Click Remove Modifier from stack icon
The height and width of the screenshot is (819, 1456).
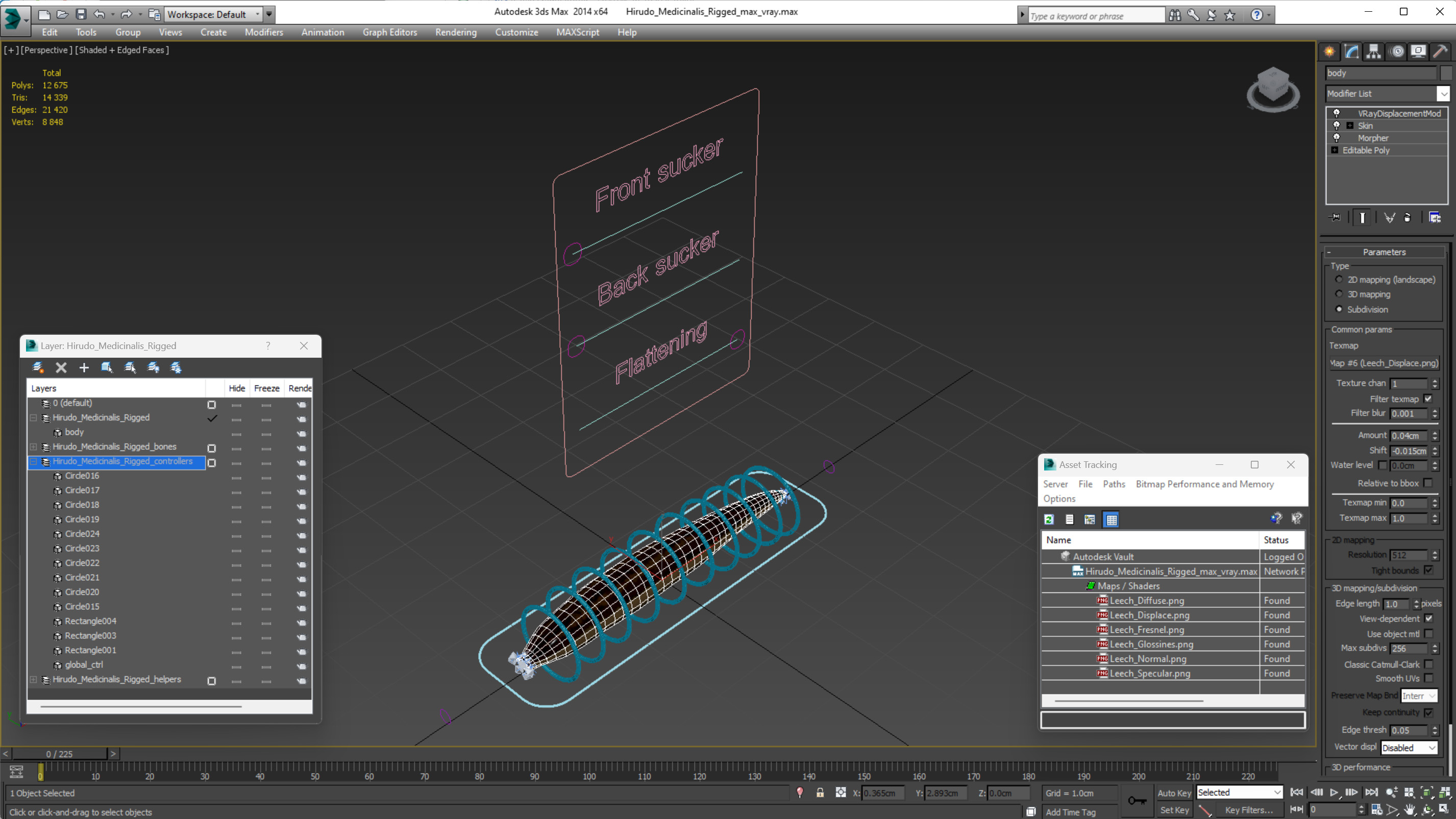coord(1408,217)
